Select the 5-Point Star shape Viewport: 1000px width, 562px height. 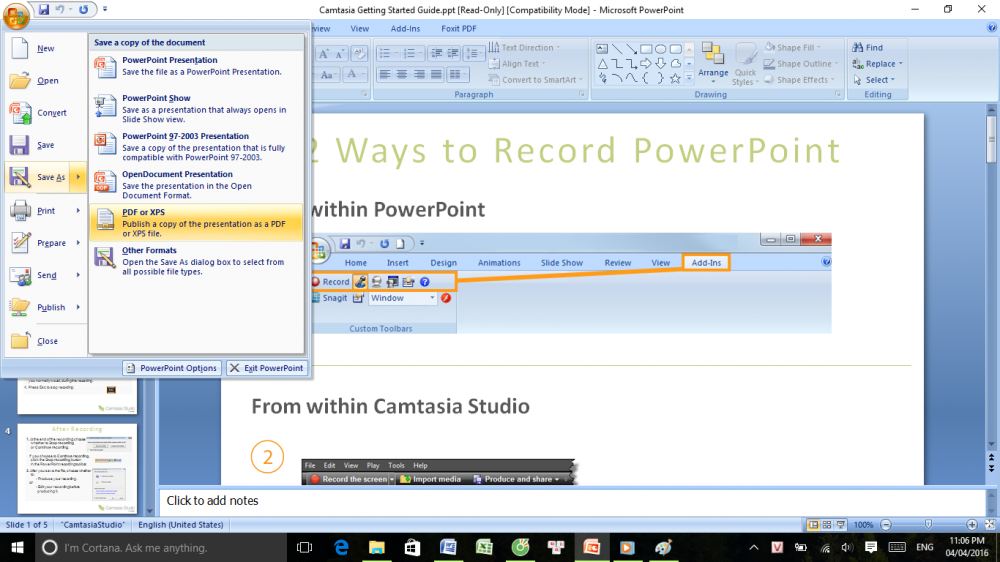pos(675,78)
